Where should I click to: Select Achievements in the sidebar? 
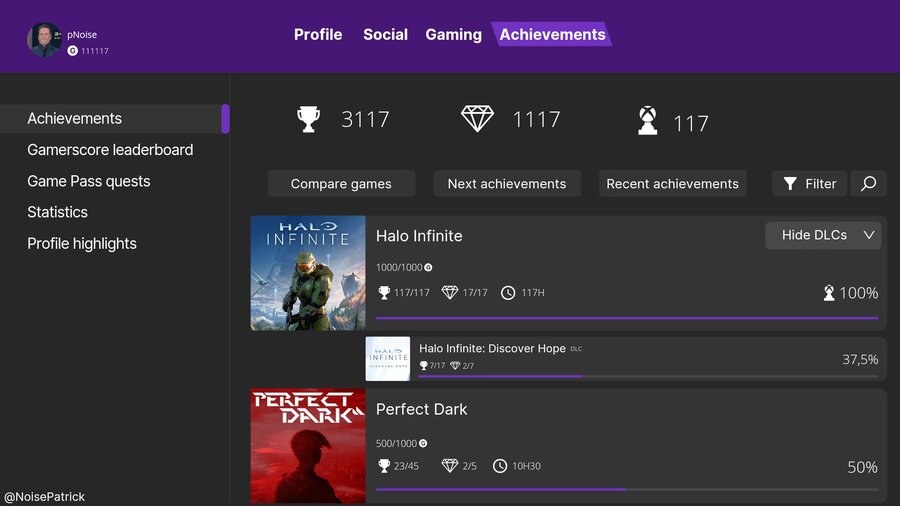coord(114,119)
